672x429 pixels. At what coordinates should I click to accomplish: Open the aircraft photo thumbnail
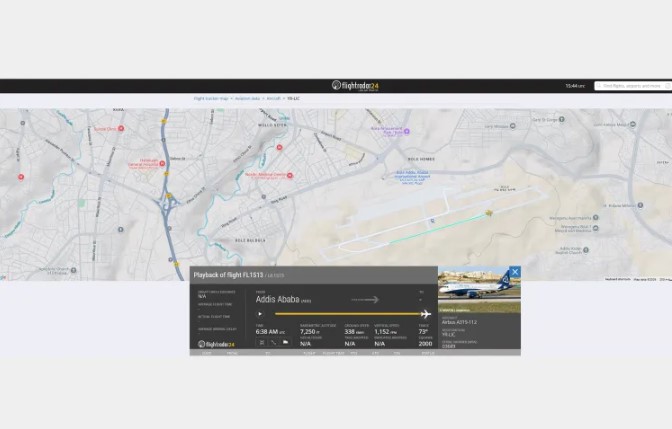476,291
